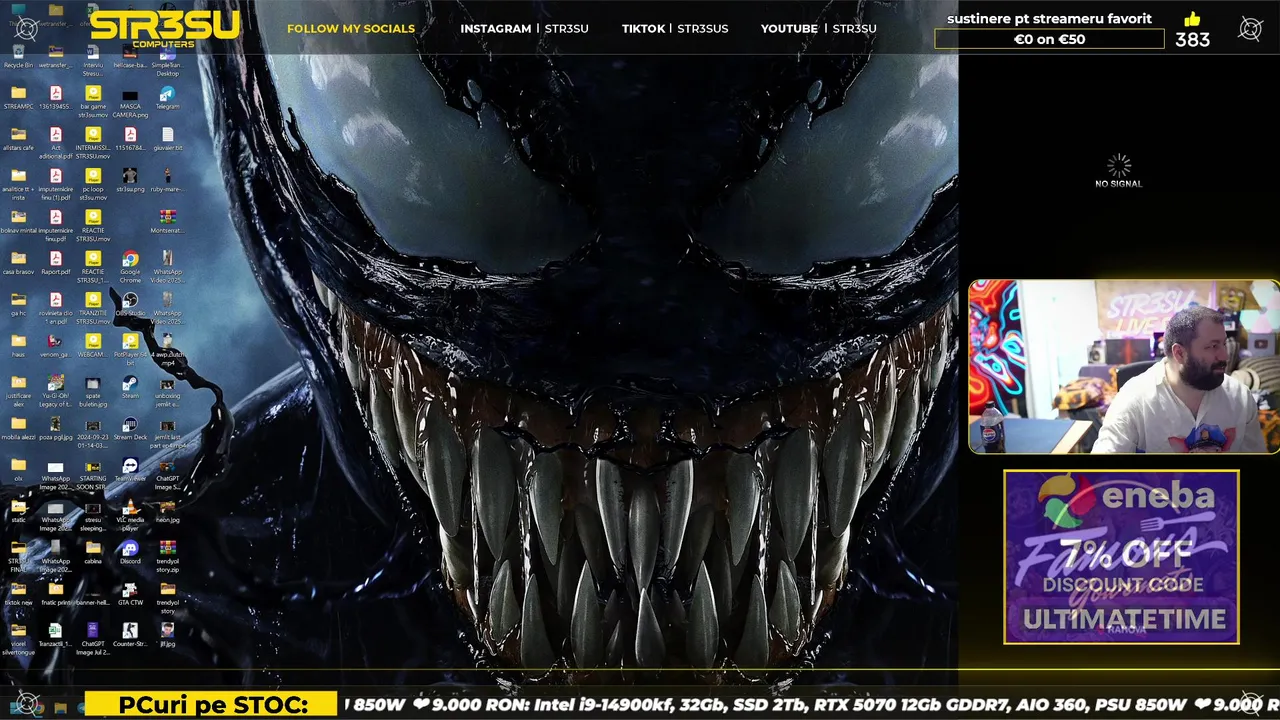Viewport: 1280px width, 720px height.
Task: Select the Interviu Stresu Word document
Action: [x=93, y=61]
